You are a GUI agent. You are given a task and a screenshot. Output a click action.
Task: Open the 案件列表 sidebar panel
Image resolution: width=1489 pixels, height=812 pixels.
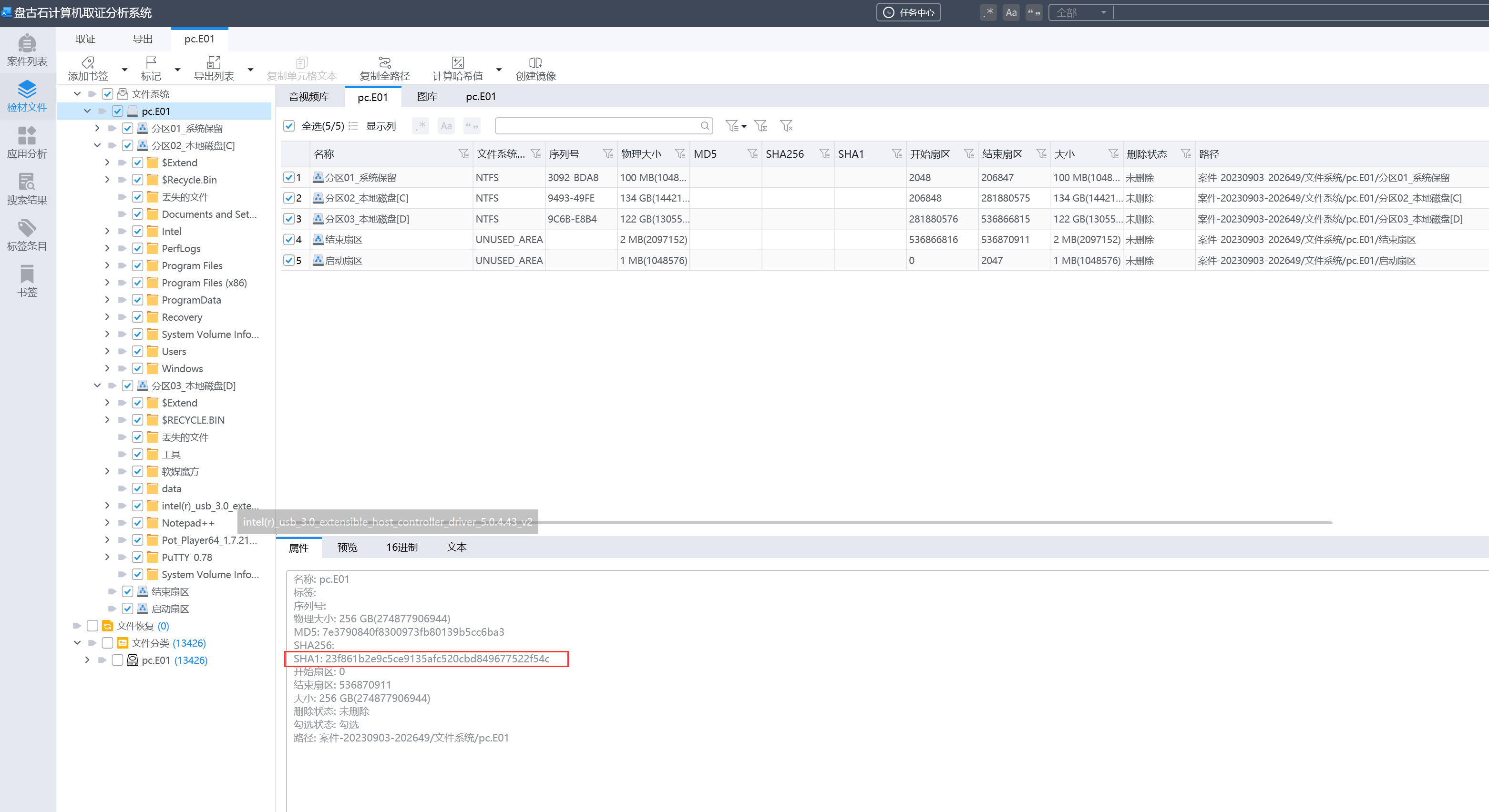(27, 50)
